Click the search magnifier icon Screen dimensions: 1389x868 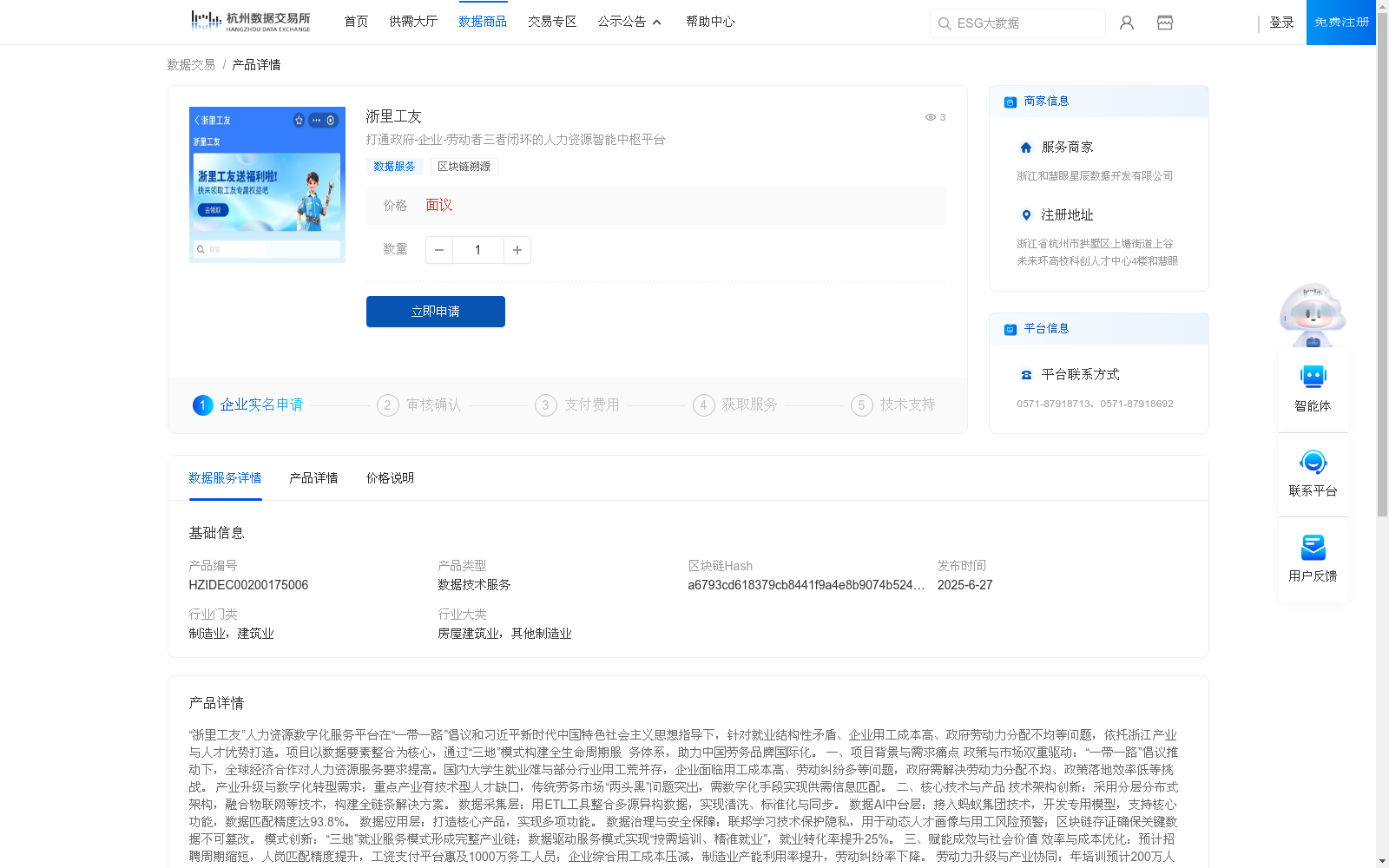click(x=945, y=23)
